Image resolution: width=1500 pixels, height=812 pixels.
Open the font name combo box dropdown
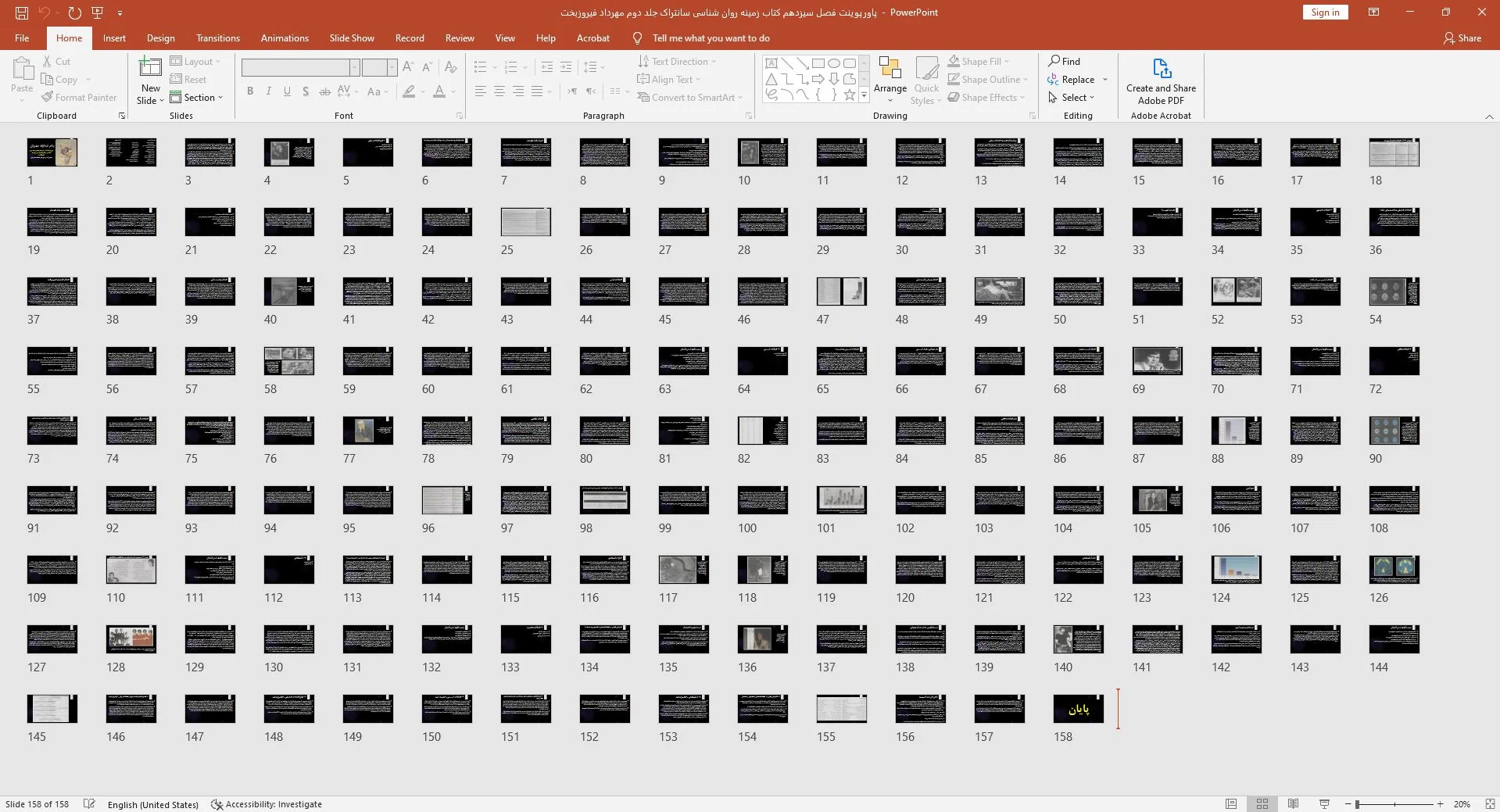pos(354,68)
